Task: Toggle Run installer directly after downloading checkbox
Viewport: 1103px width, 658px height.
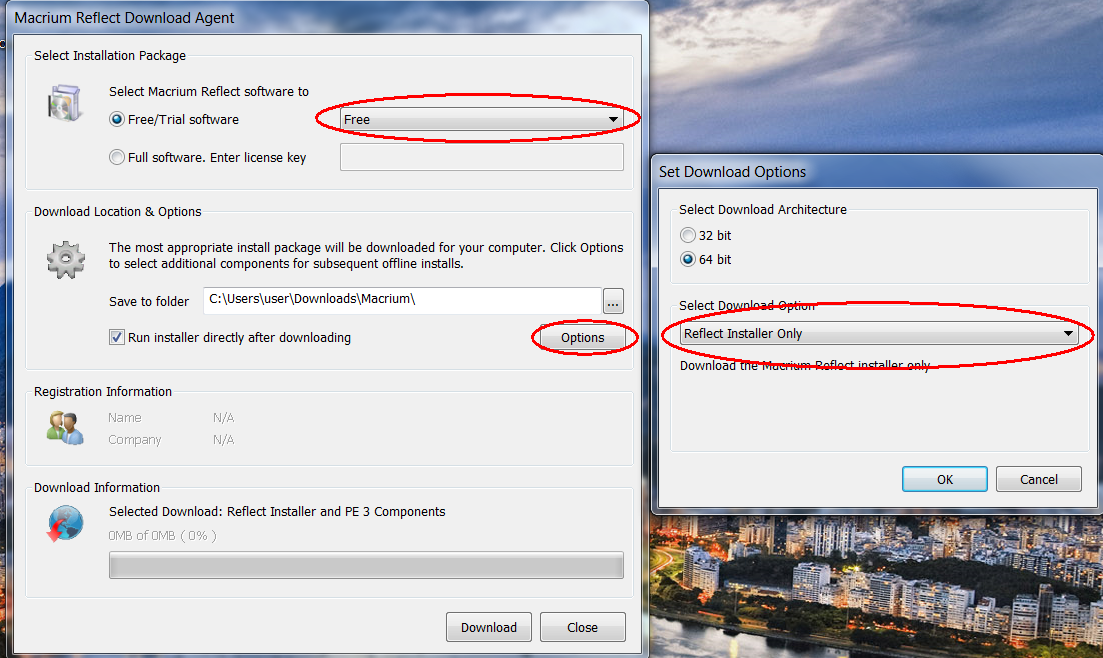Action: click(117, 337)
